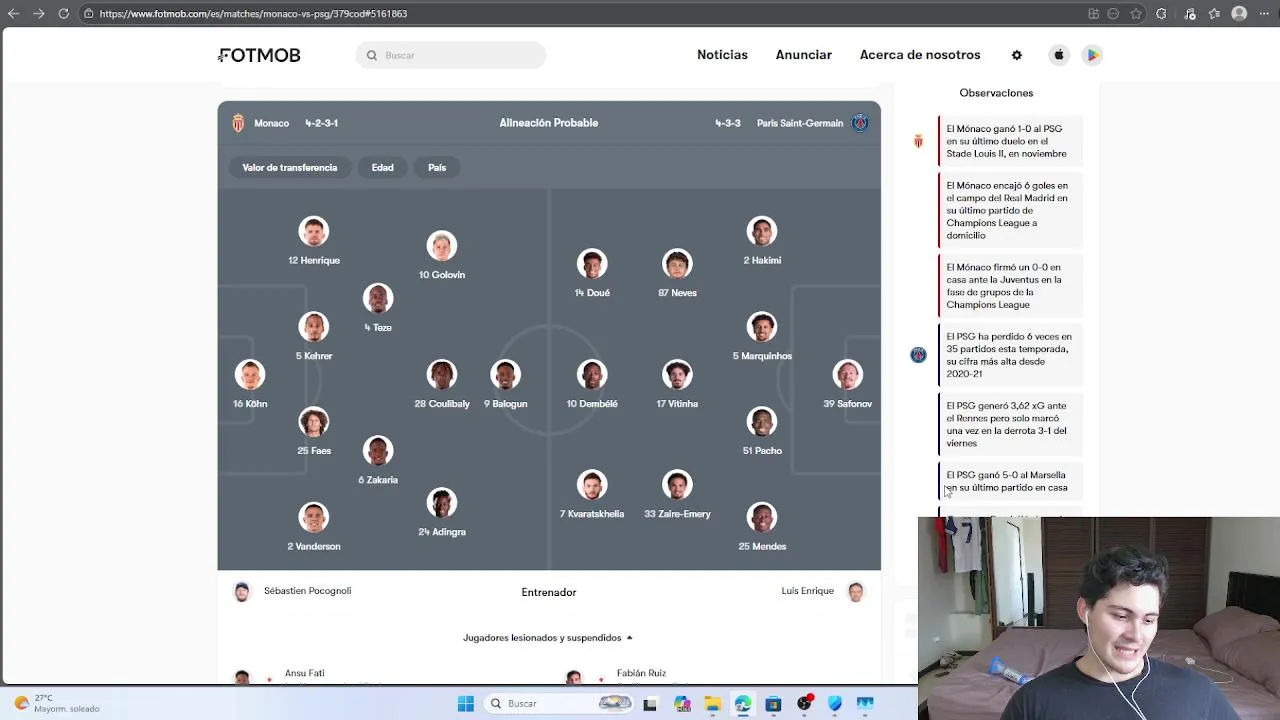Bookmark page with the star icon
The image size is (1280, 720).
1137,14
